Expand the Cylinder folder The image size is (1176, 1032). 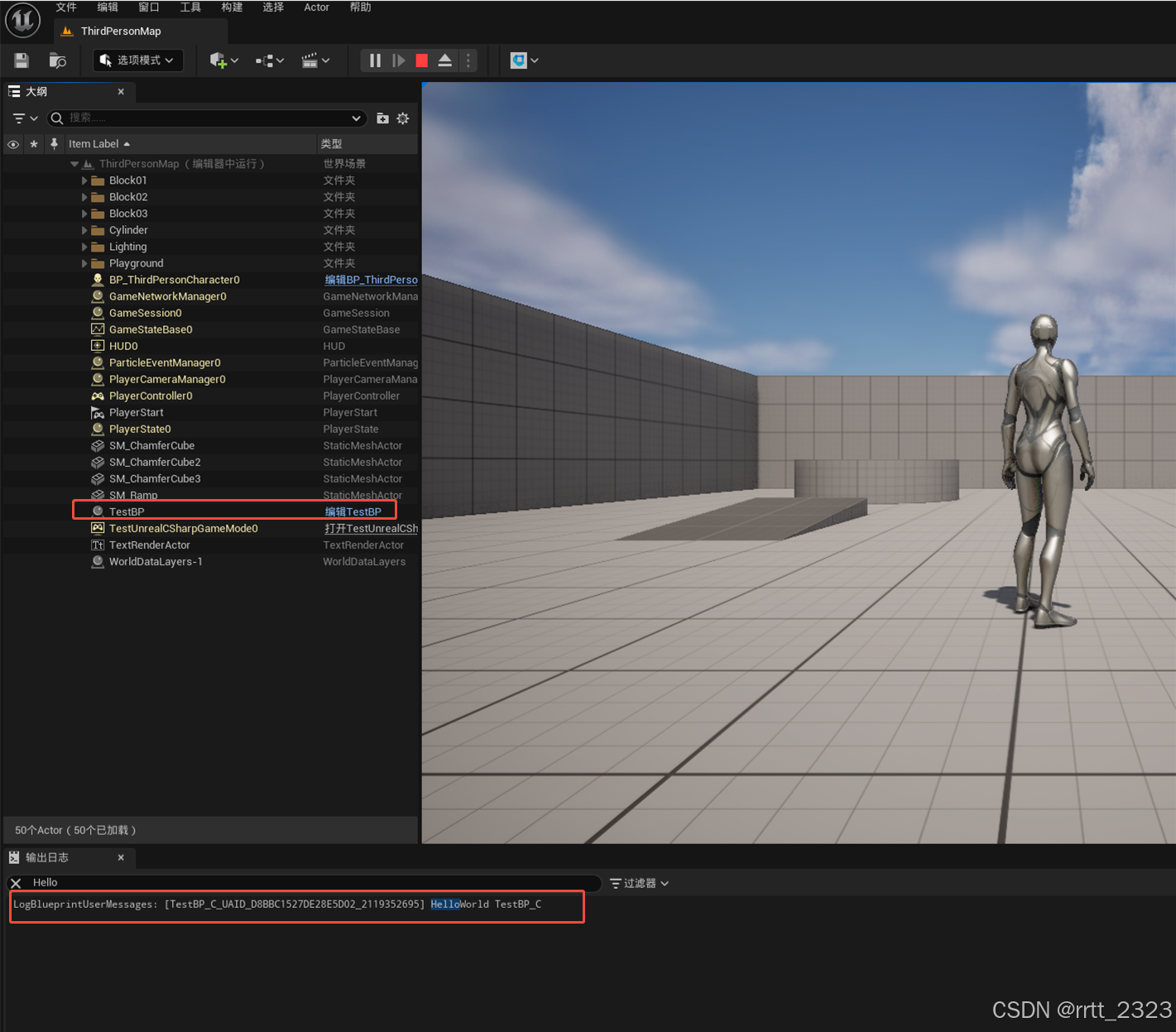coord(84,230)
